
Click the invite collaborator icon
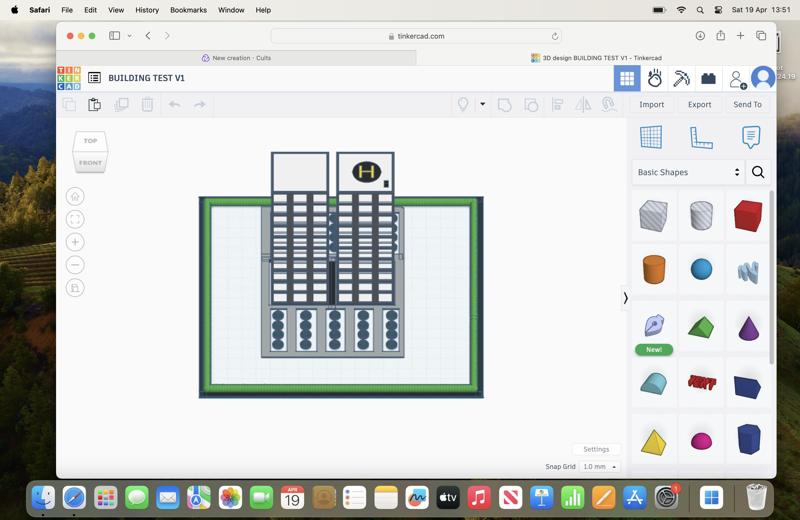pos(737,79)
